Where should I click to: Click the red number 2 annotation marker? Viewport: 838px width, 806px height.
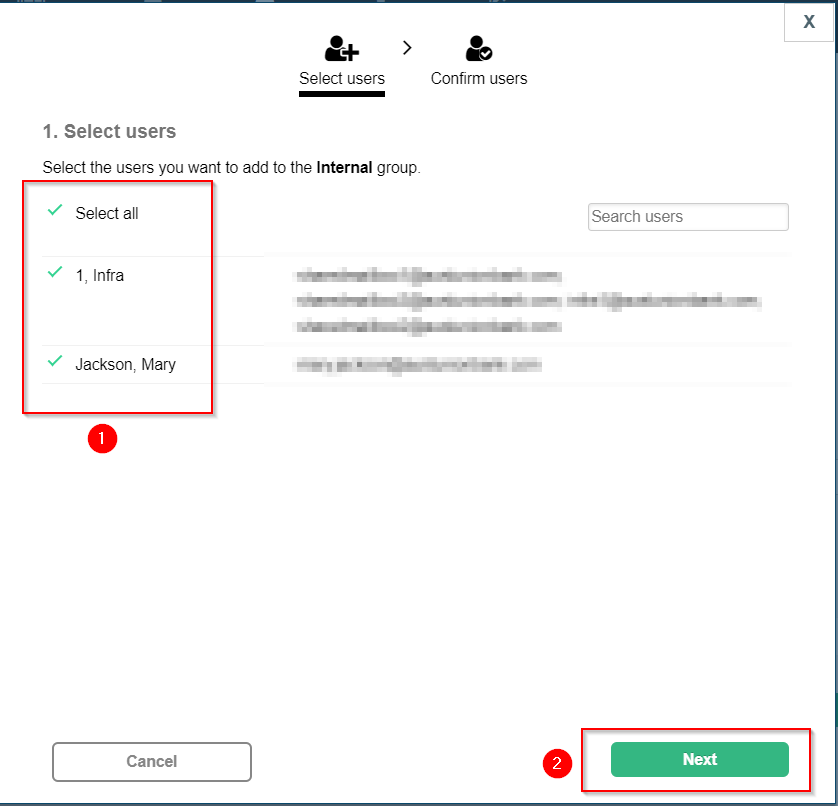[x=557, y=763]
